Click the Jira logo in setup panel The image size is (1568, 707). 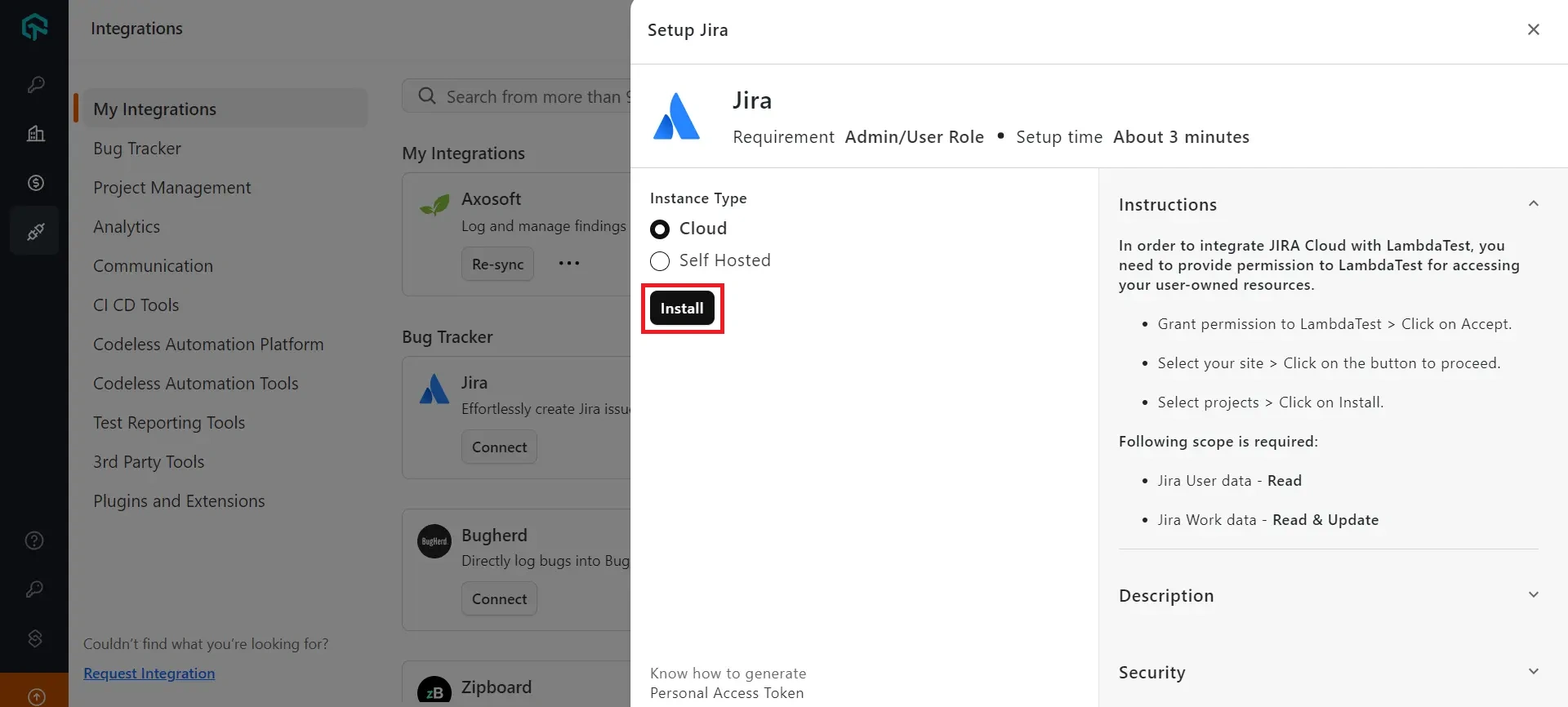click(676, 117)
